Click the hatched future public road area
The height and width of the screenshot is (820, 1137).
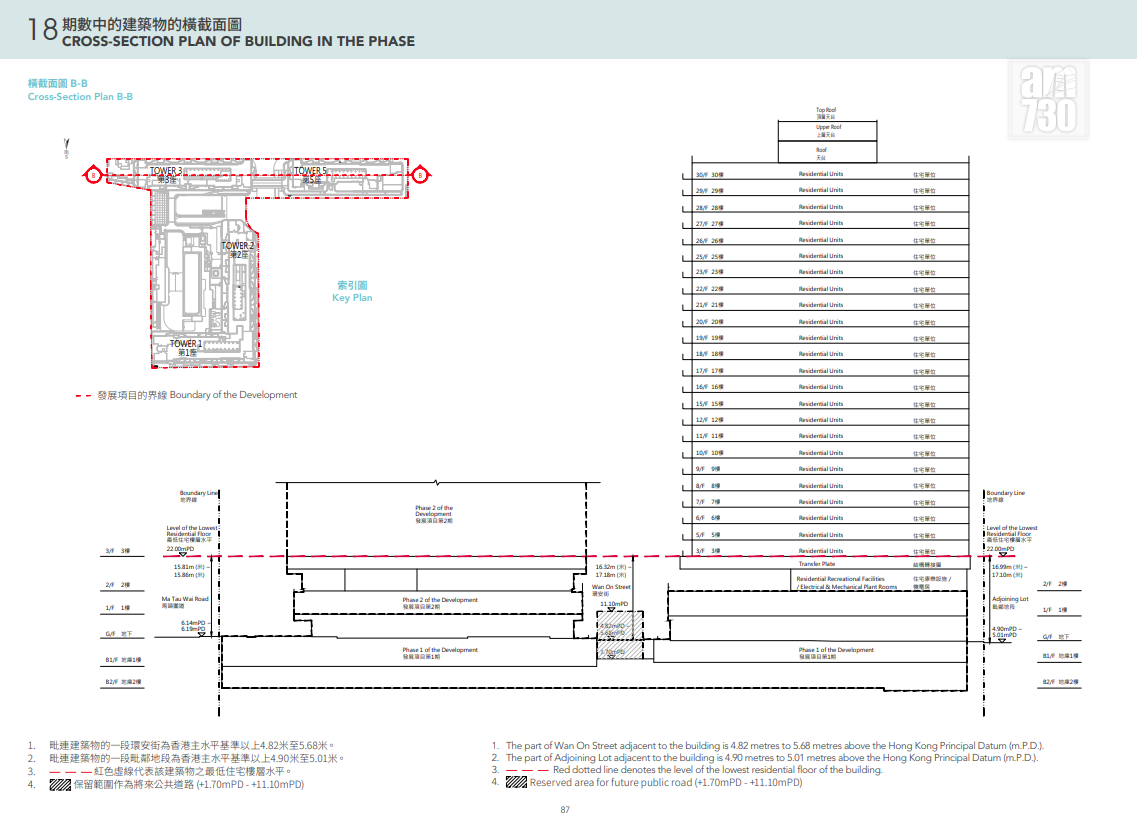coord(620,634)
